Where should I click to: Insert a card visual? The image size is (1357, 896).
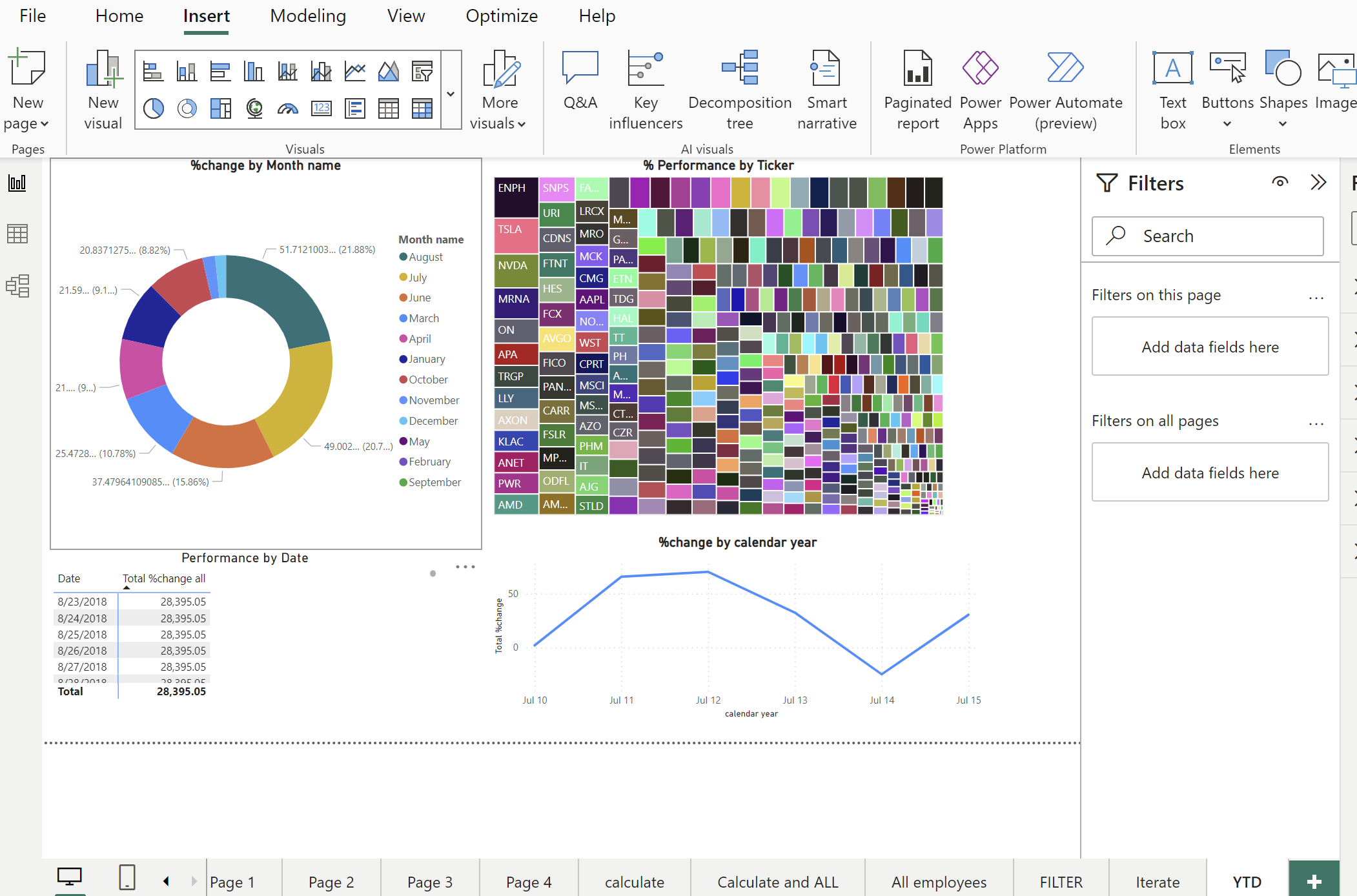click(x=321, y=108)
